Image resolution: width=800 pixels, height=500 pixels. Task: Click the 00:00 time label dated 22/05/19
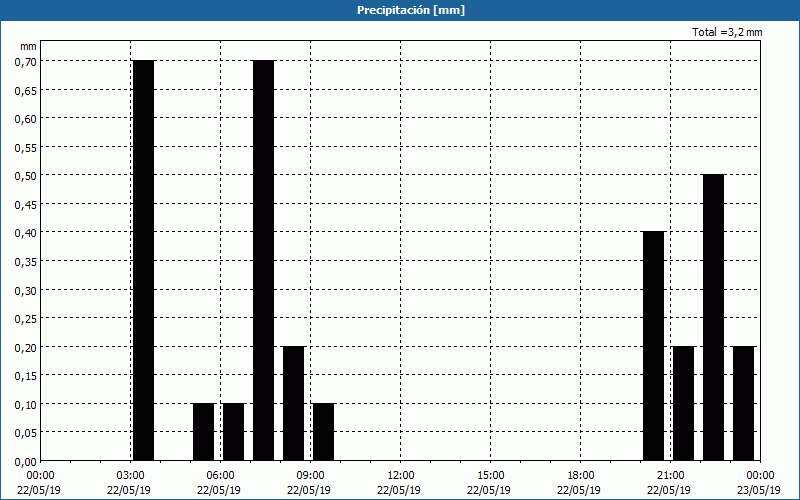39,476
